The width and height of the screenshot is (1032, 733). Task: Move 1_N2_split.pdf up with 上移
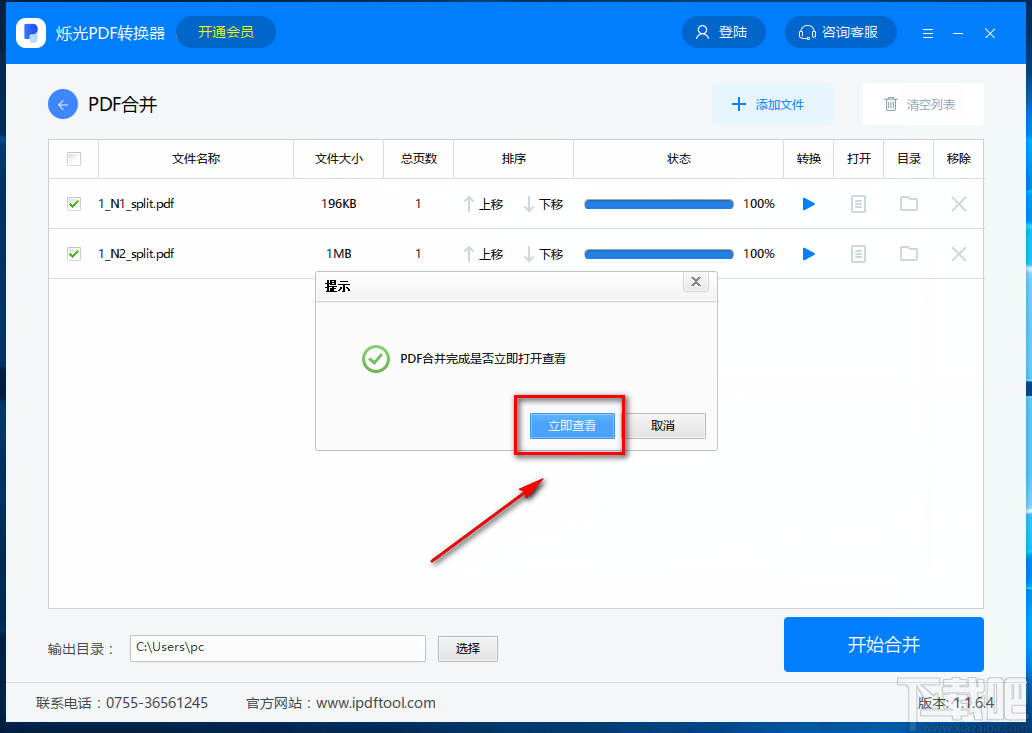pyautogui.click(x=483, y=254)
